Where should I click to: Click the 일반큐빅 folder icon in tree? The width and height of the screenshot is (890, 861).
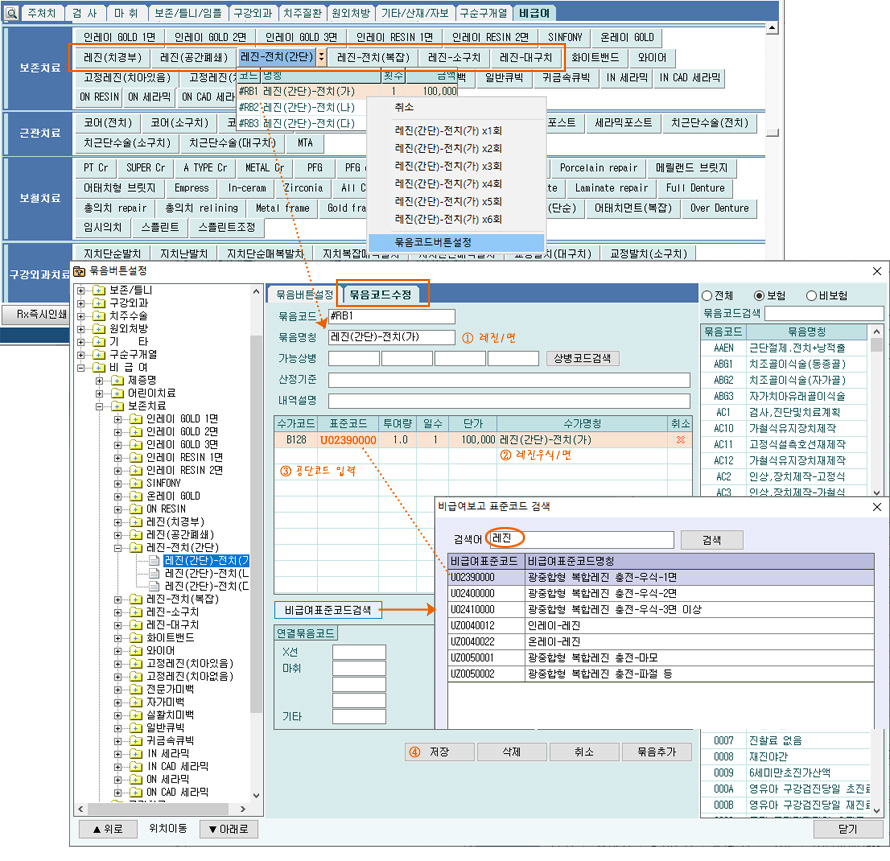[x=135, y=729]
